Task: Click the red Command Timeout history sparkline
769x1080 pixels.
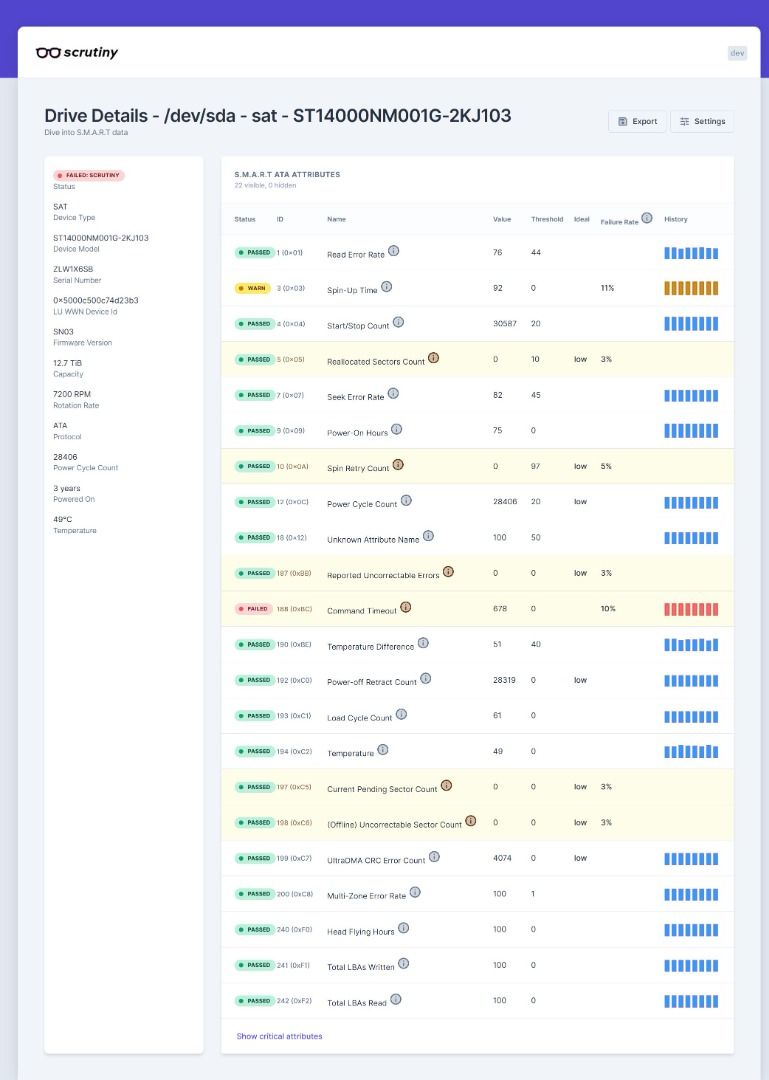Action: (x=691, y=609)
